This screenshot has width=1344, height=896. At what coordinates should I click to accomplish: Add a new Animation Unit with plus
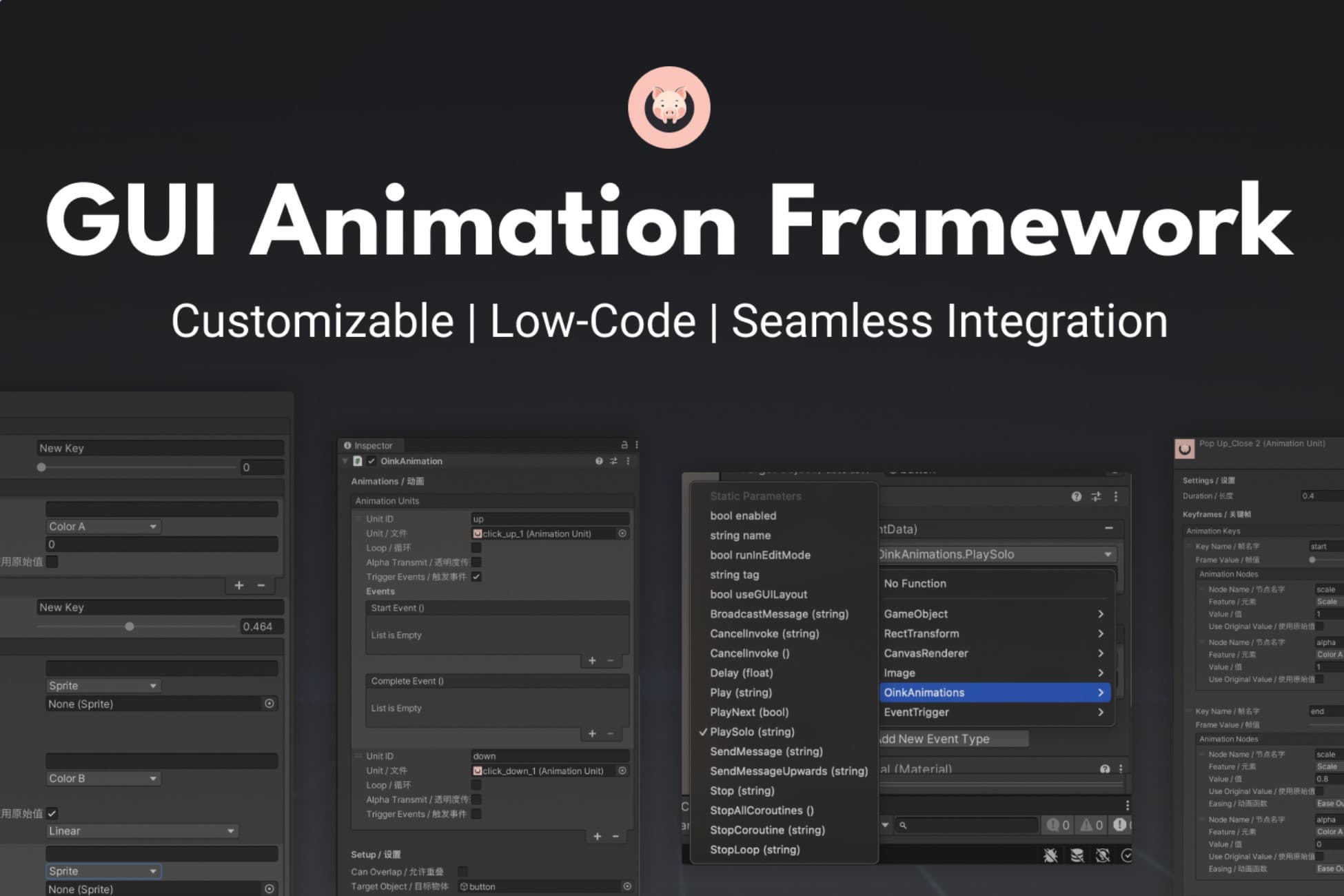[597, 836]
